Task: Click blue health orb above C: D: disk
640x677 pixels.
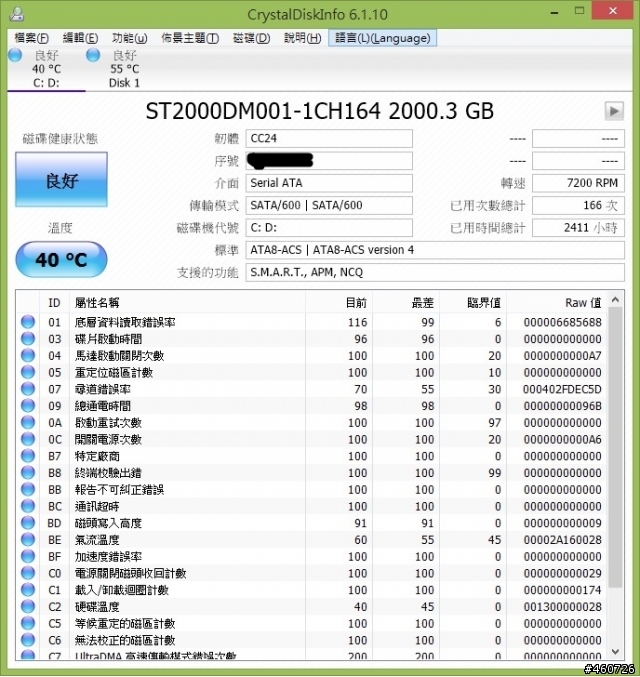Action: (x=15, y=55)
